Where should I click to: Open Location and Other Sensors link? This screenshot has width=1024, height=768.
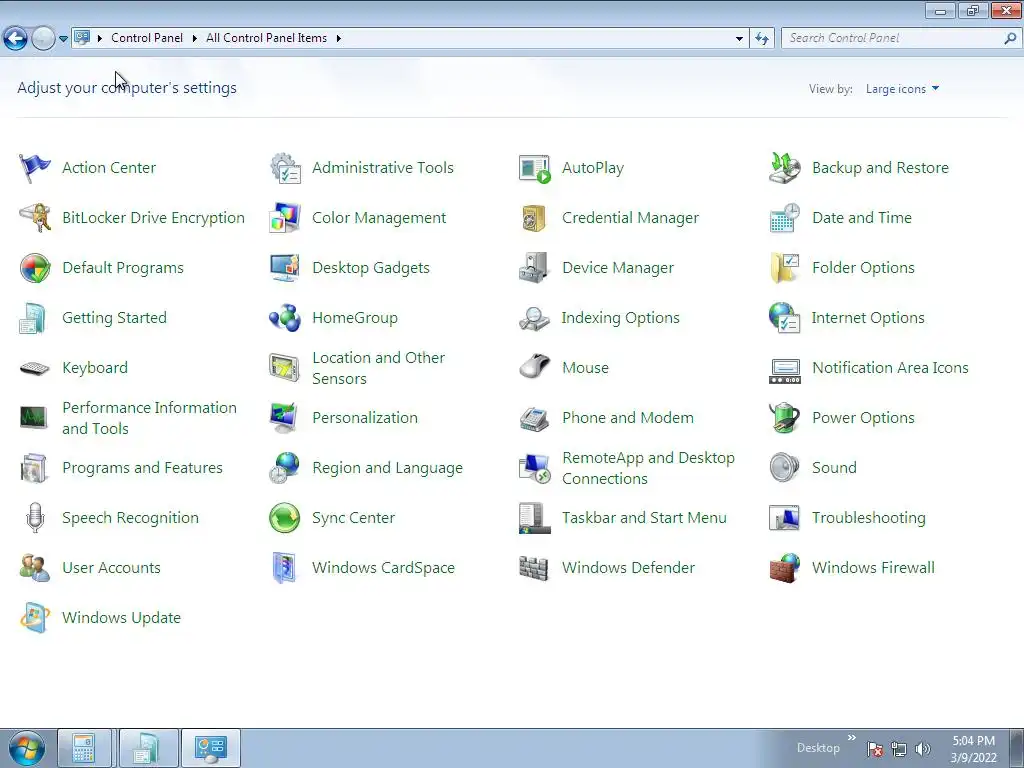click(379, 368)
